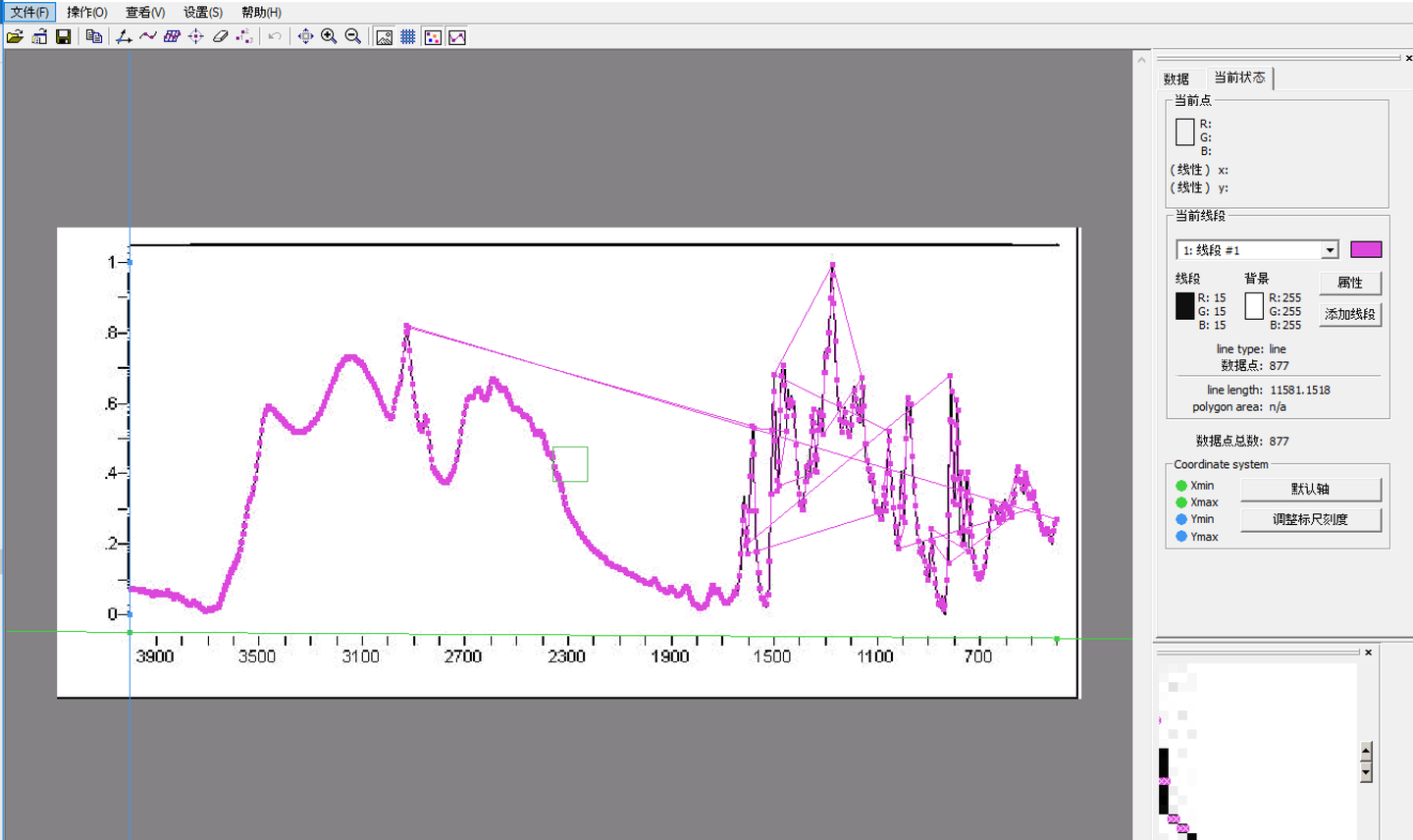Click the green Xmax indicator
Screen dimensions: 1413x840
(x=1181, y=502)
